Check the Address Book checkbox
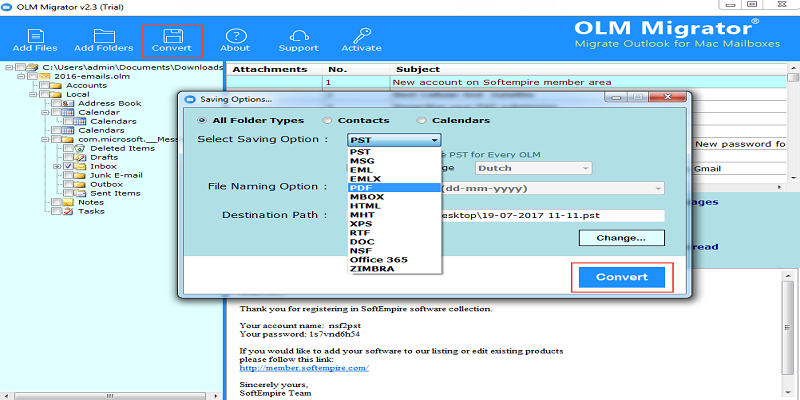The image size is (800, 400). 57,103
